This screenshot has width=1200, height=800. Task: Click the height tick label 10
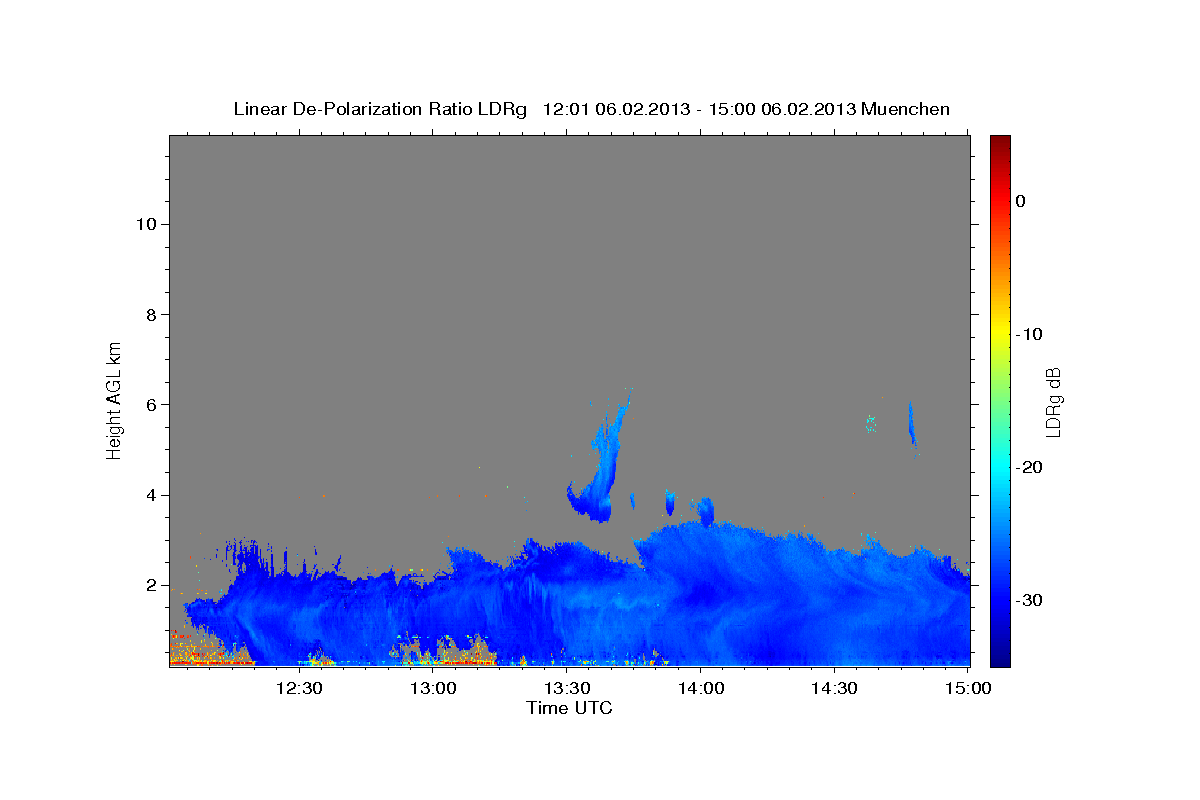click(x=145, y=224)
